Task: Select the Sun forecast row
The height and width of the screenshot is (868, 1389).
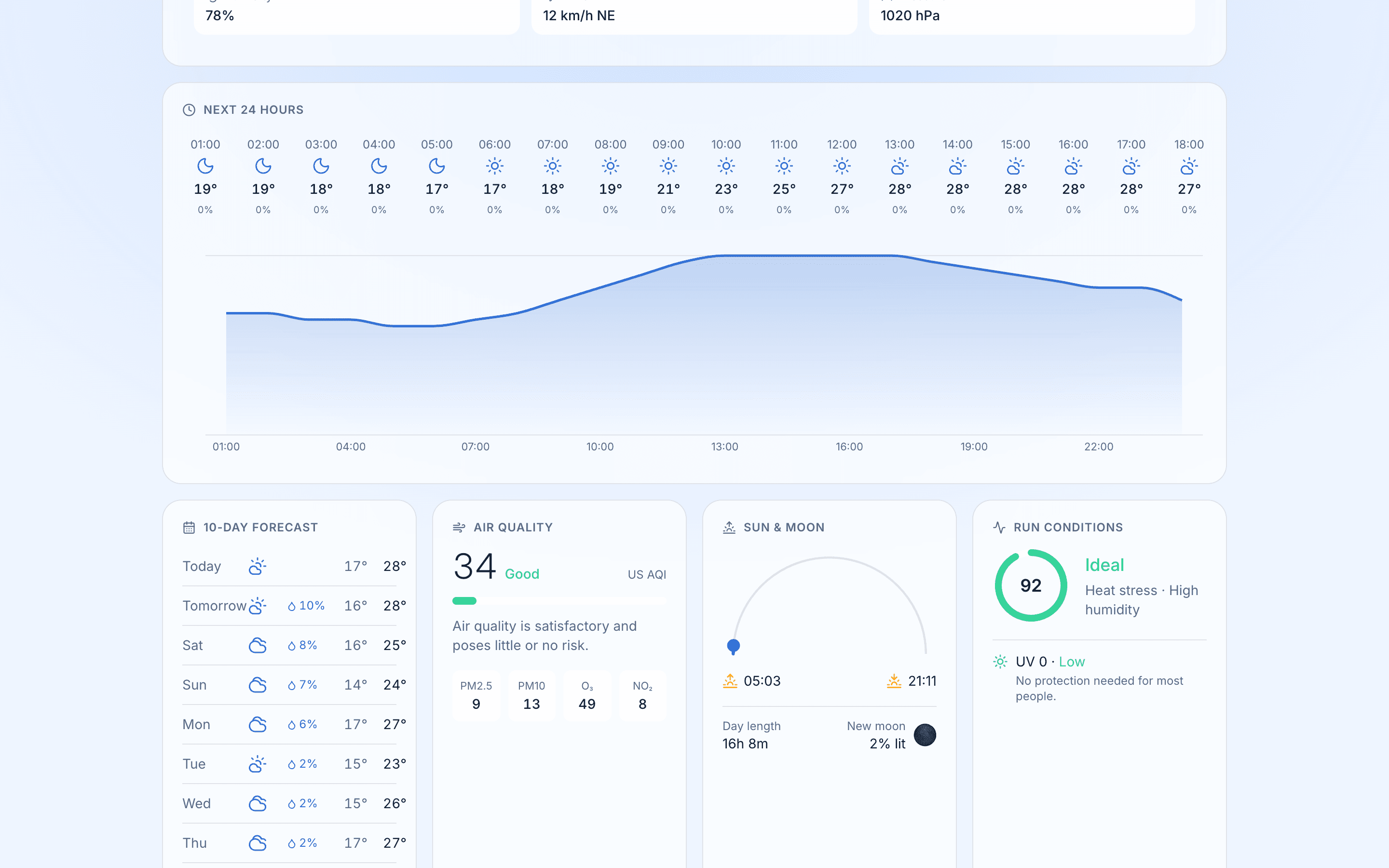Action: point(289,685)
